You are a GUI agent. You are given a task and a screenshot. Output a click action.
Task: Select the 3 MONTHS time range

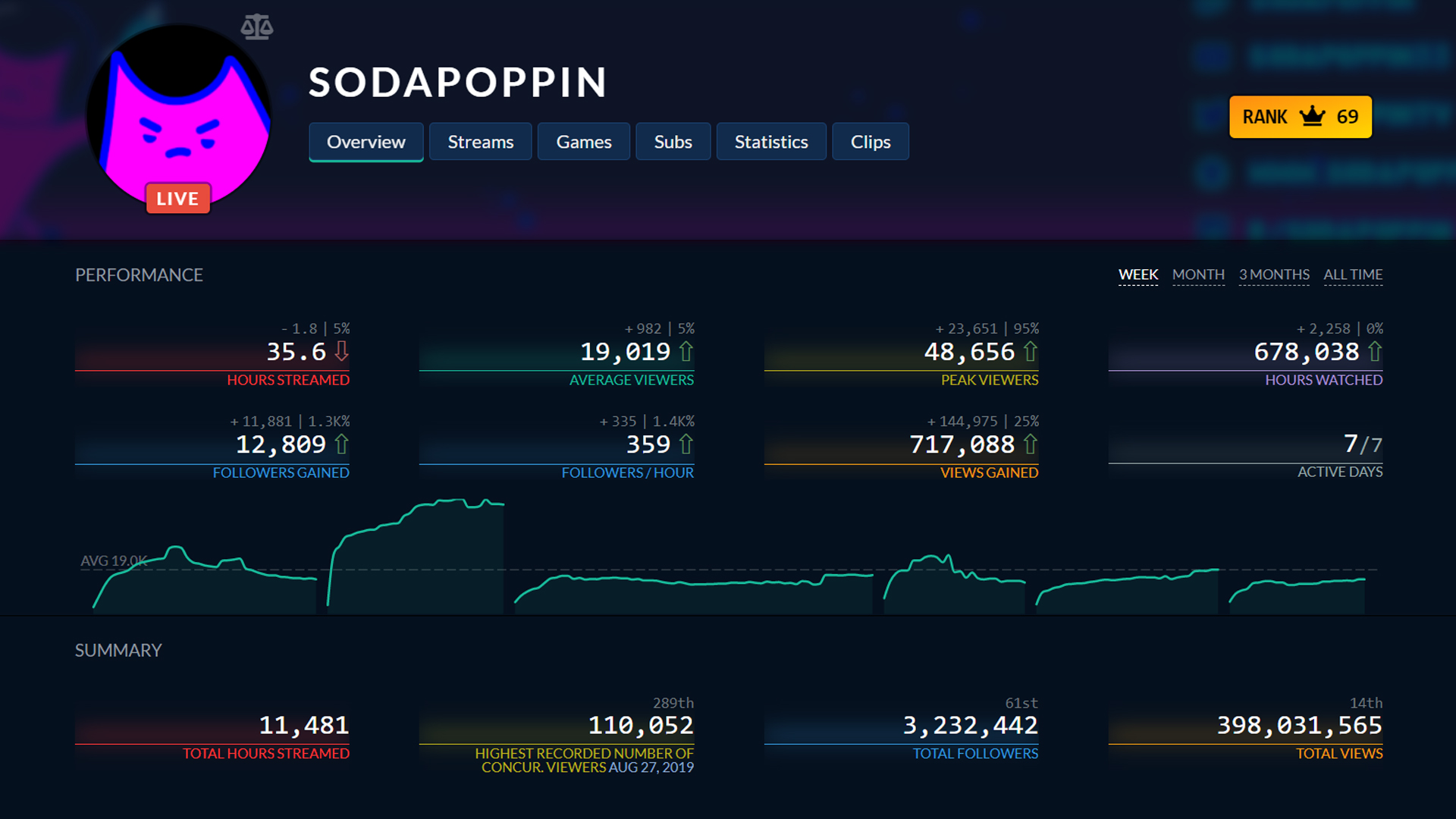pos(1274,275)
